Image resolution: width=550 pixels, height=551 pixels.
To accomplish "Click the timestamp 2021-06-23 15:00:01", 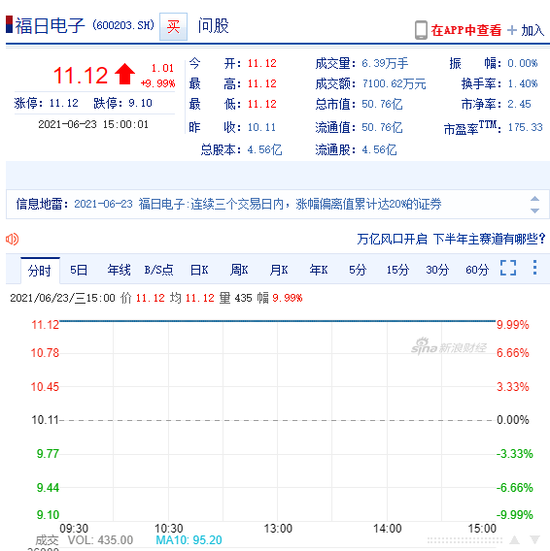I will tap(93, 124).
